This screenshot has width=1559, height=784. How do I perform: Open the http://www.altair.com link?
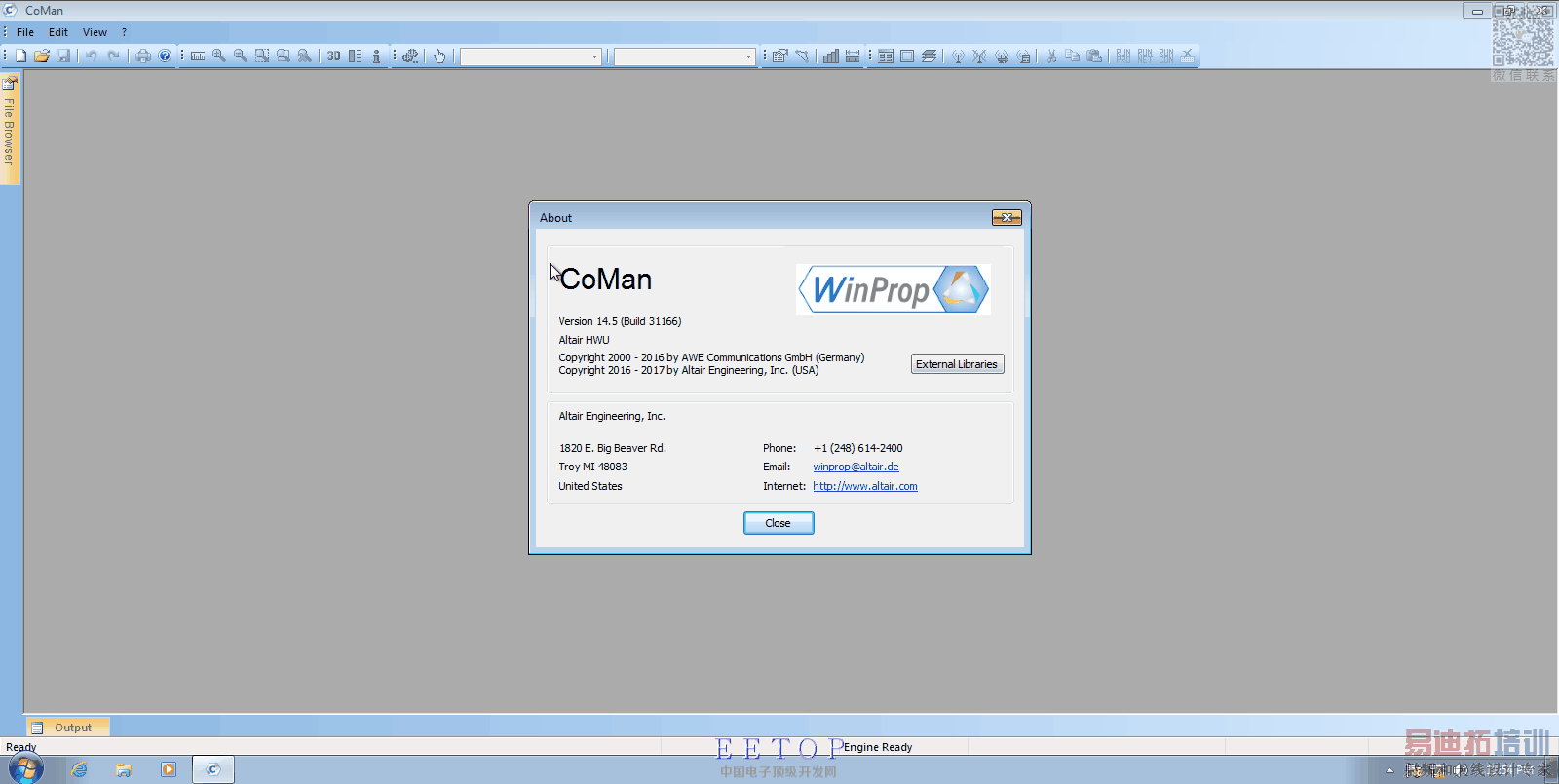[865, 486]
